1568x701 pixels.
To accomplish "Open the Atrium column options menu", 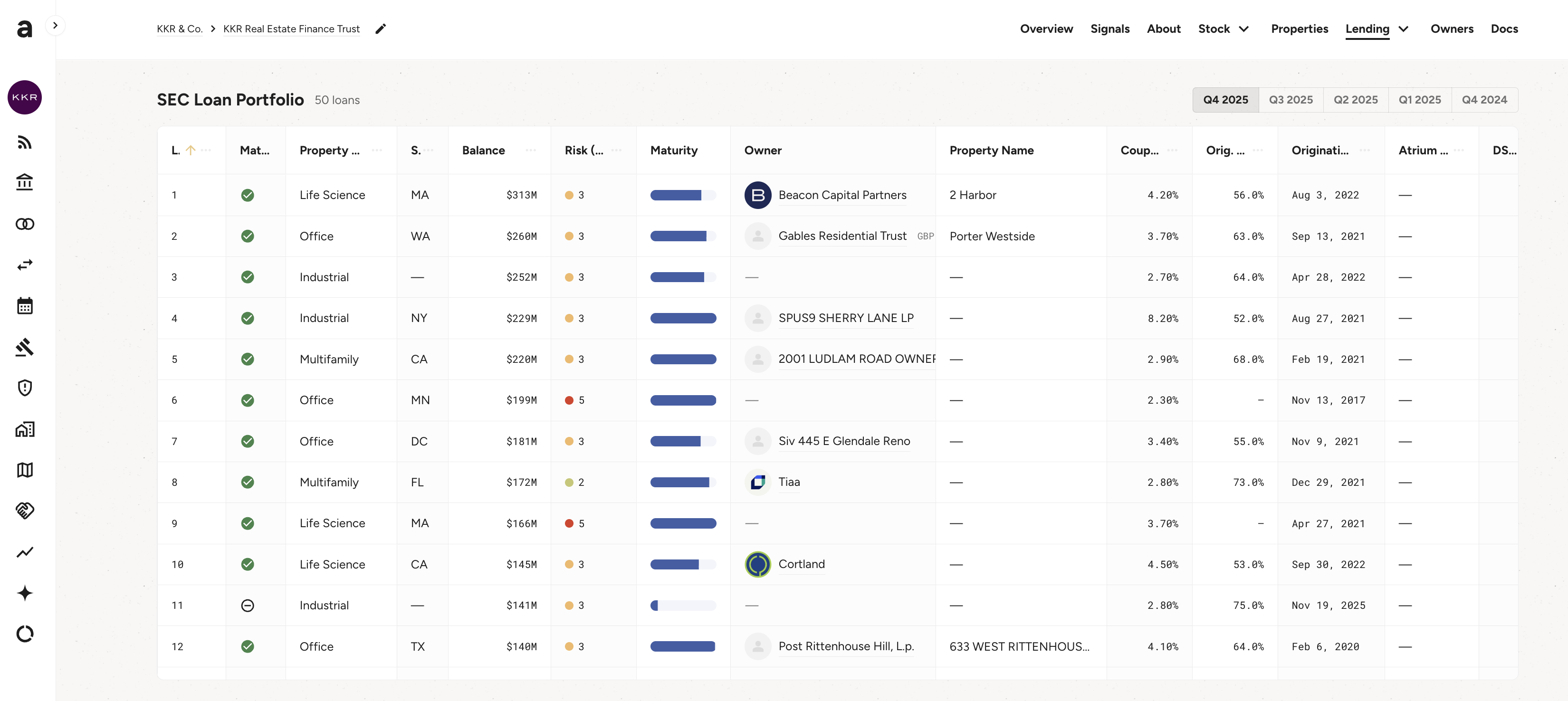I will pyautogui.click(x=1459, y=150).
